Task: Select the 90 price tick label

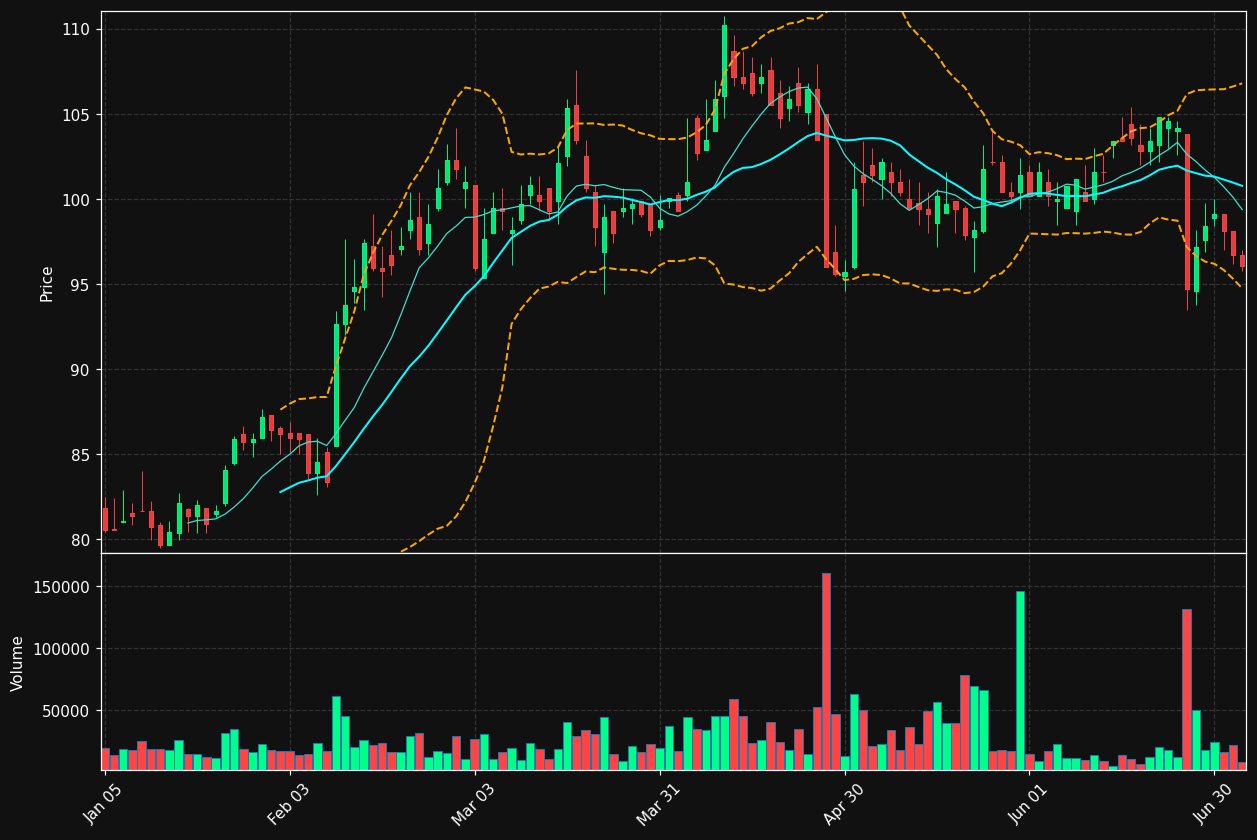Action: click(x=79, y=370)
